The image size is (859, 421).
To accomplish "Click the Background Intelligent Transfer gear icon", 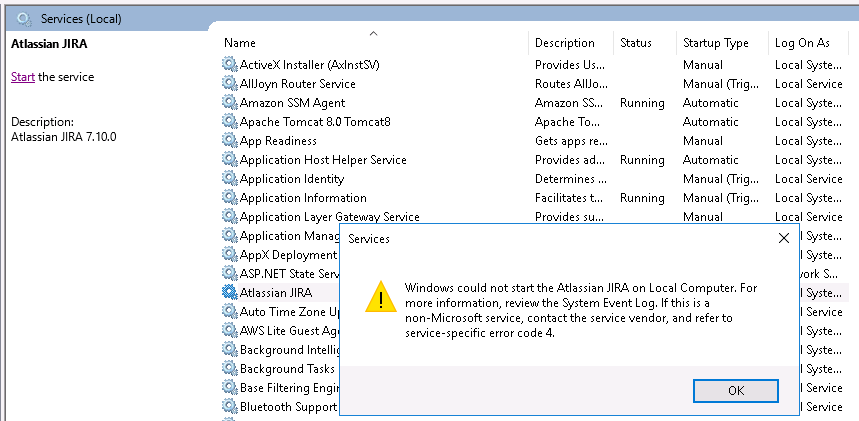I will 230,350.
